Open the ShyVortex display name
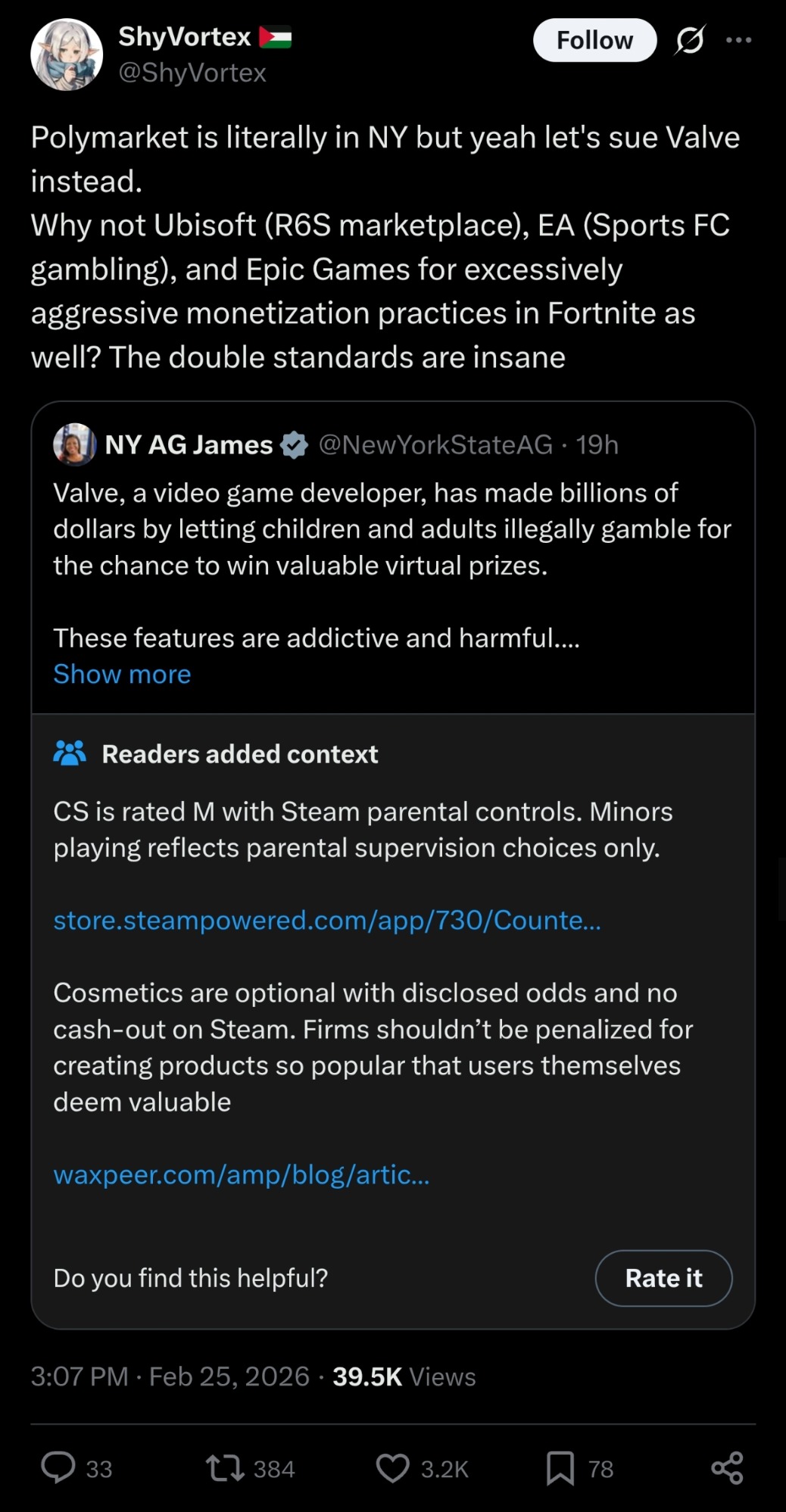 point(185,36)
